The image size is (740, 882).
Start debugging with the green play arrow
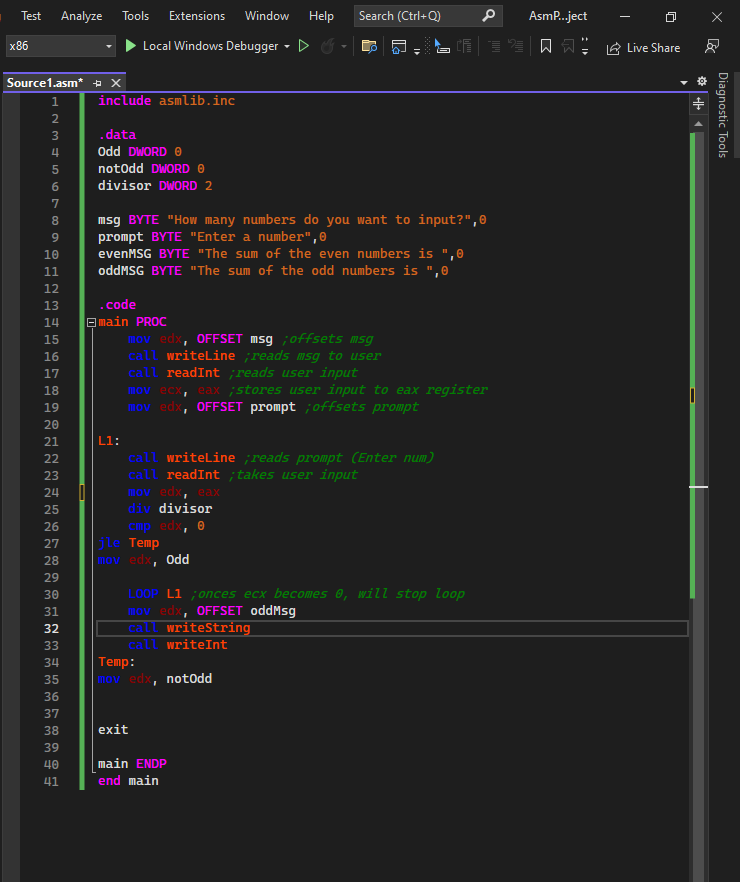coord(131,46)
